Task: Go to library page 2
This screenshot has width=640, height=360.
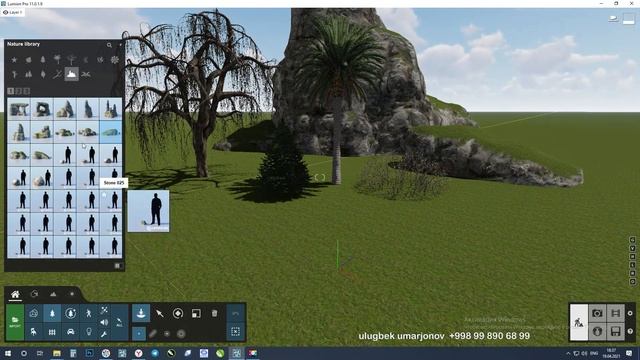Action: coord(18,91)
